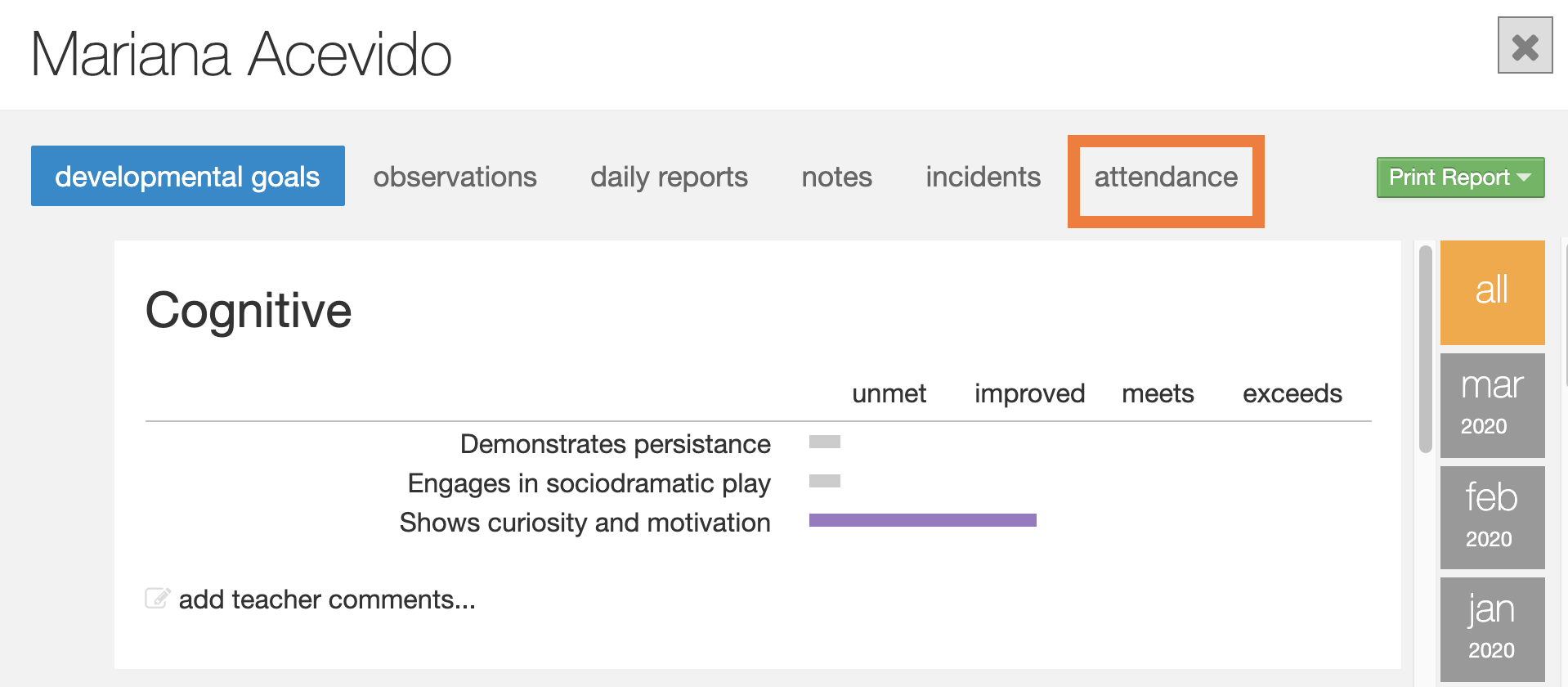1568x687 pixels.
Task: Select the daily reports tab
Action: point(669,177)
